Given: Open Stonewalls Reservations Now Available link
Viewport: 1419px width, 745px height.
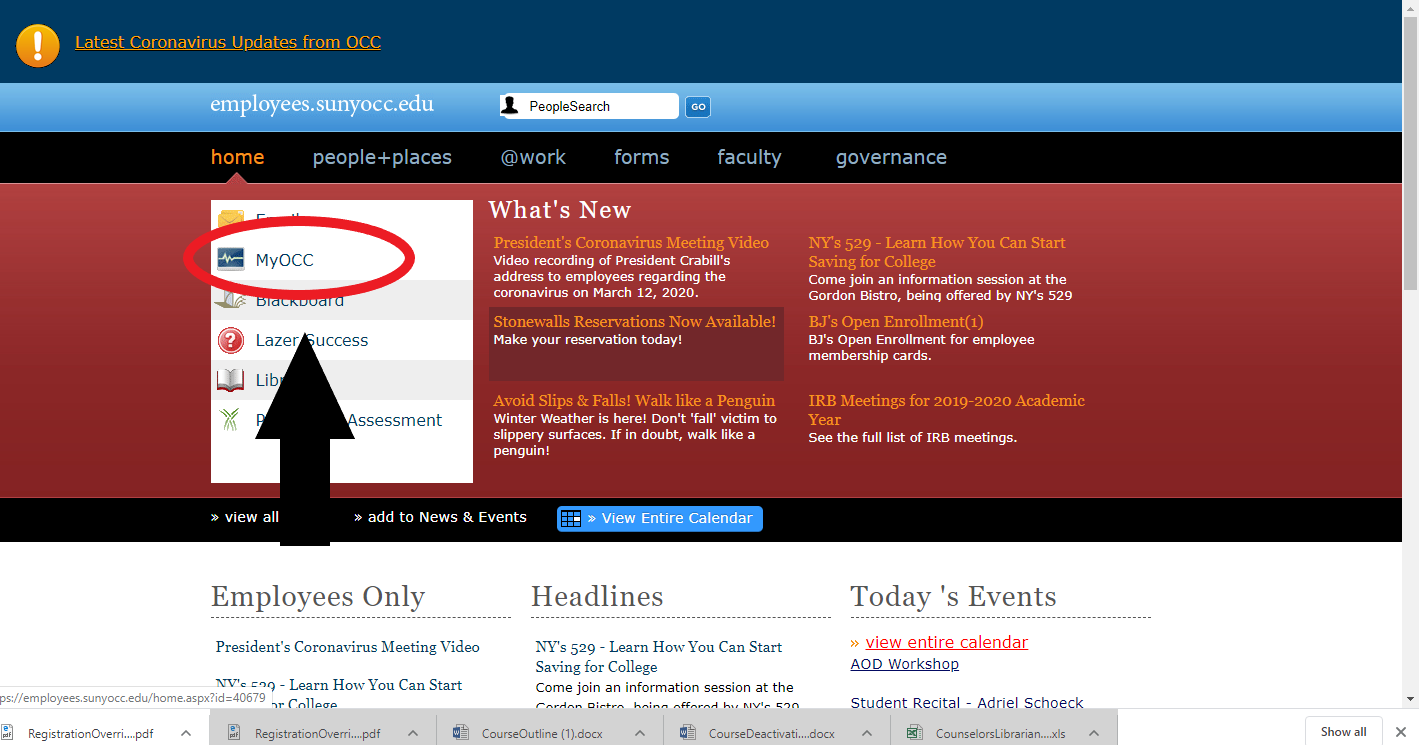Looking at the screenshot, I should click(634, 322).
